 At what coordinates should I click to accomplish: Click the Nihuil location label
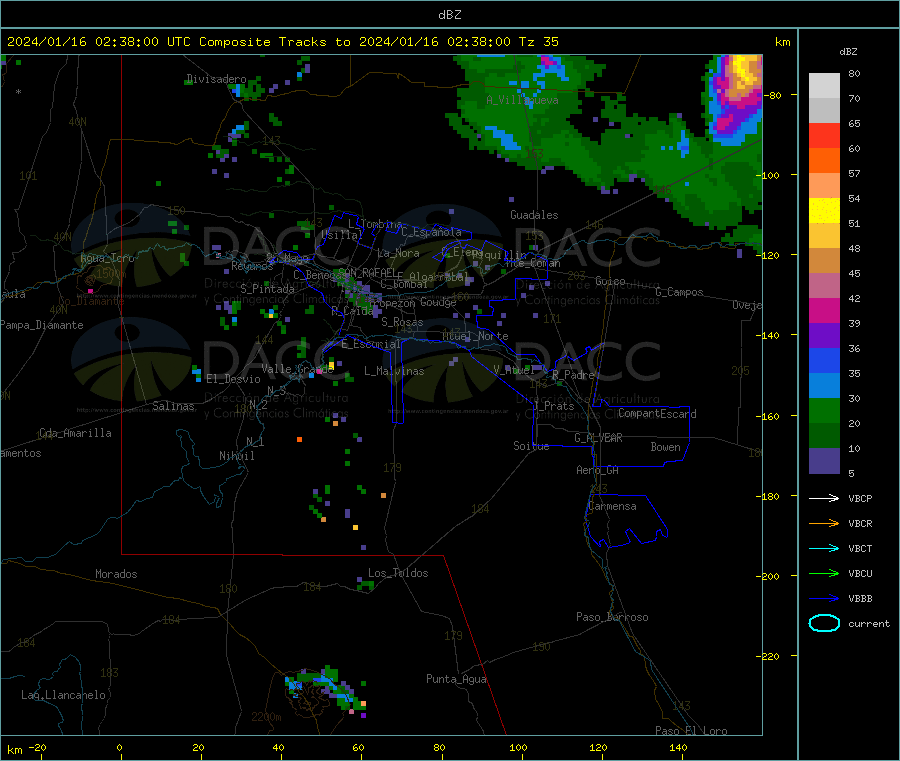236,456
